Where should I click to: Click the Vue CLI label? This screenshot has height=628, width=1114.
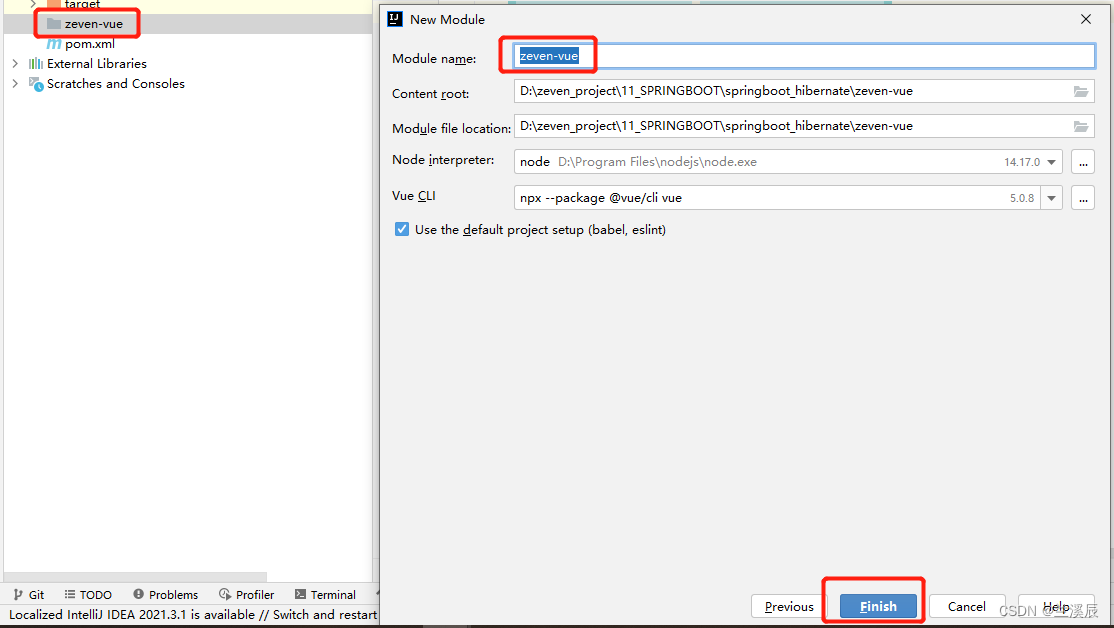point(413,195)
